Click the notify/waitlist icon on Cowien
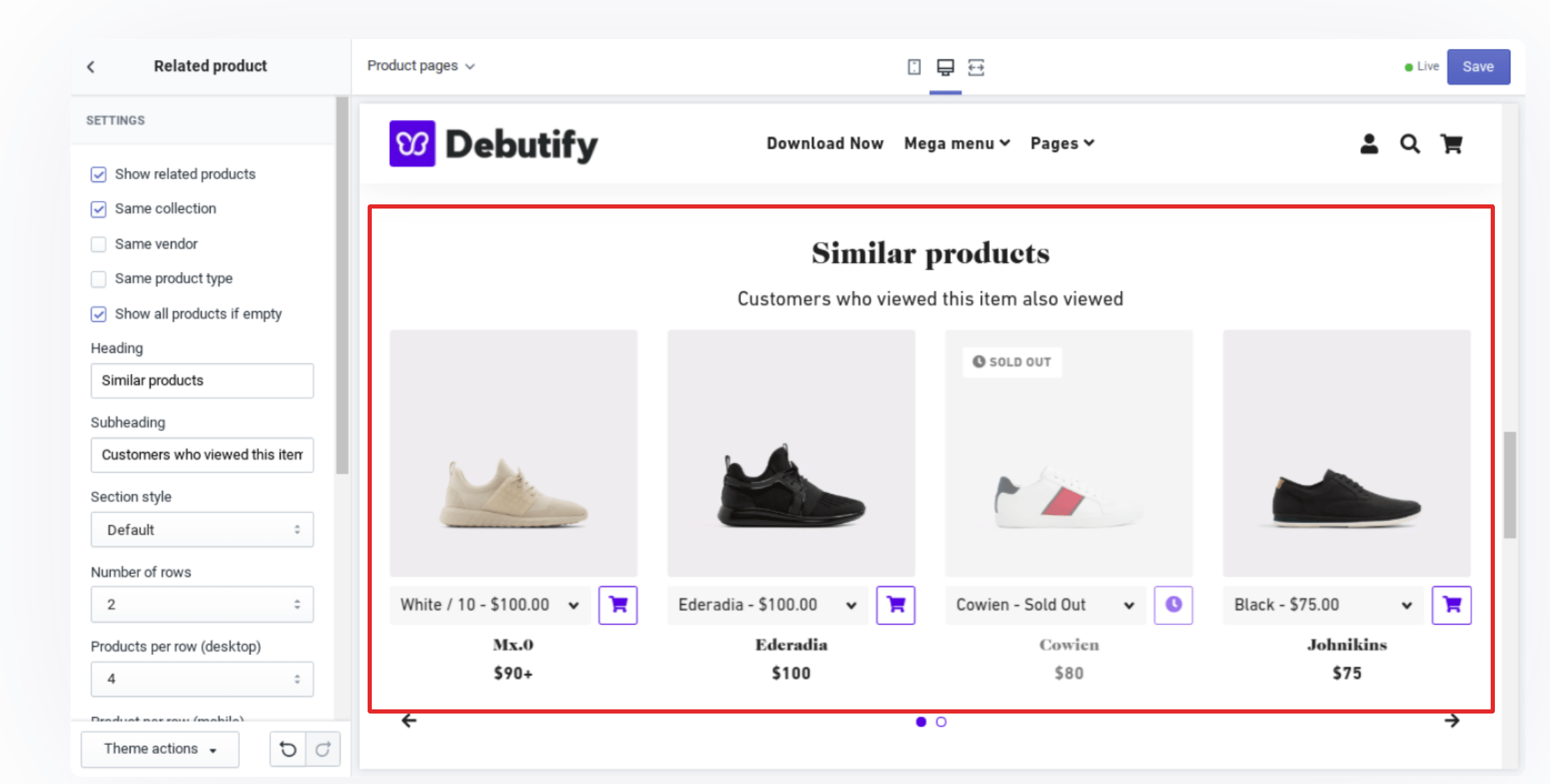The width and height of the screenshot is (1550, 784). click(1172, 604)
